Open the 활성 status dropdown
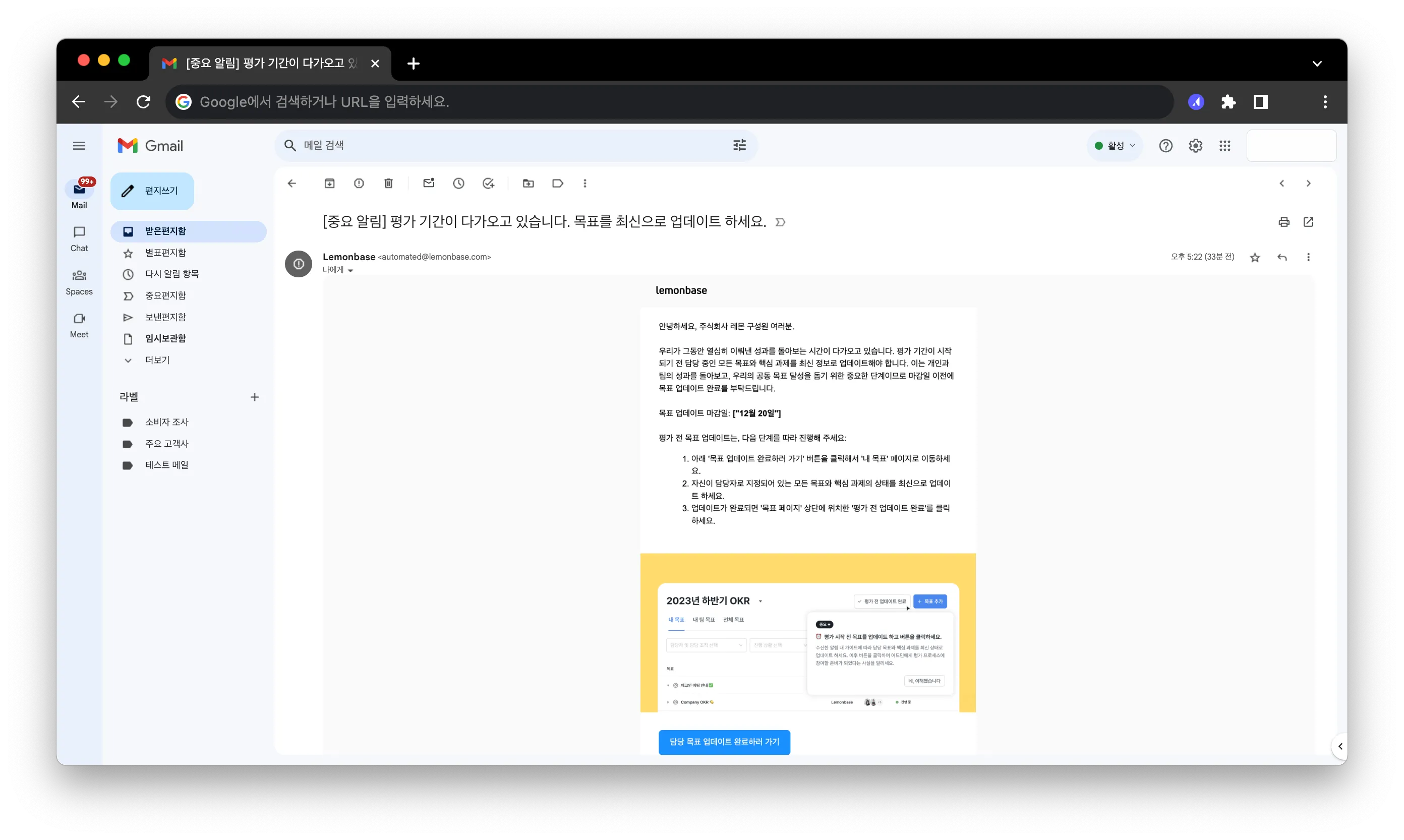Screen dimensions: 1404x840 (1115, 146)
